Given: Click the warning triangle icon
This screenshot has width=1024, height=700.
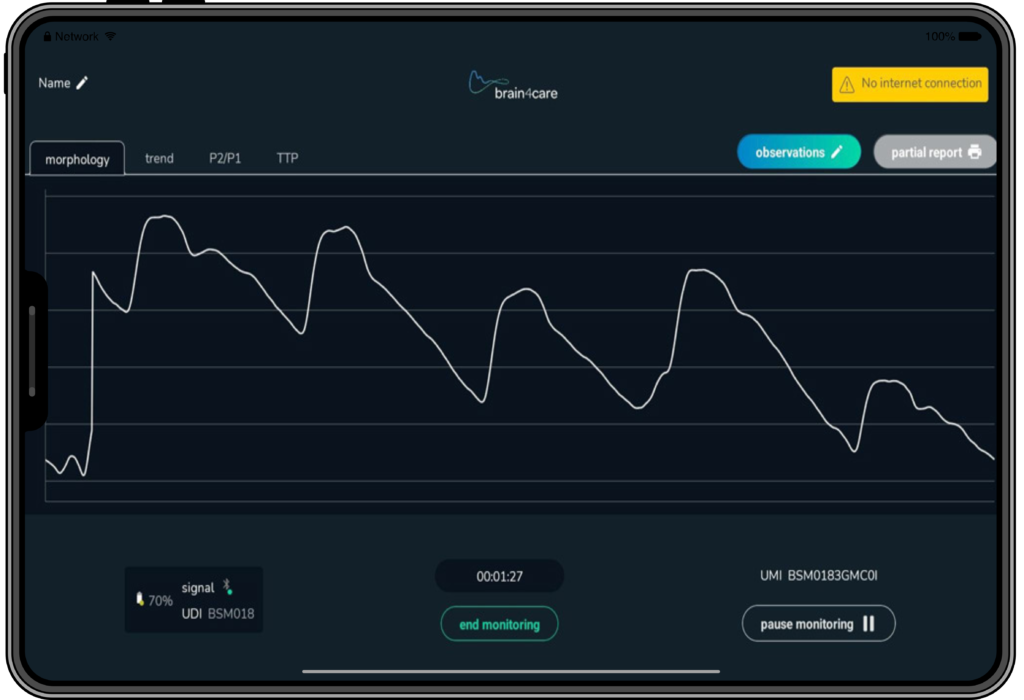Looking at the screenshot, I should 846,84.
